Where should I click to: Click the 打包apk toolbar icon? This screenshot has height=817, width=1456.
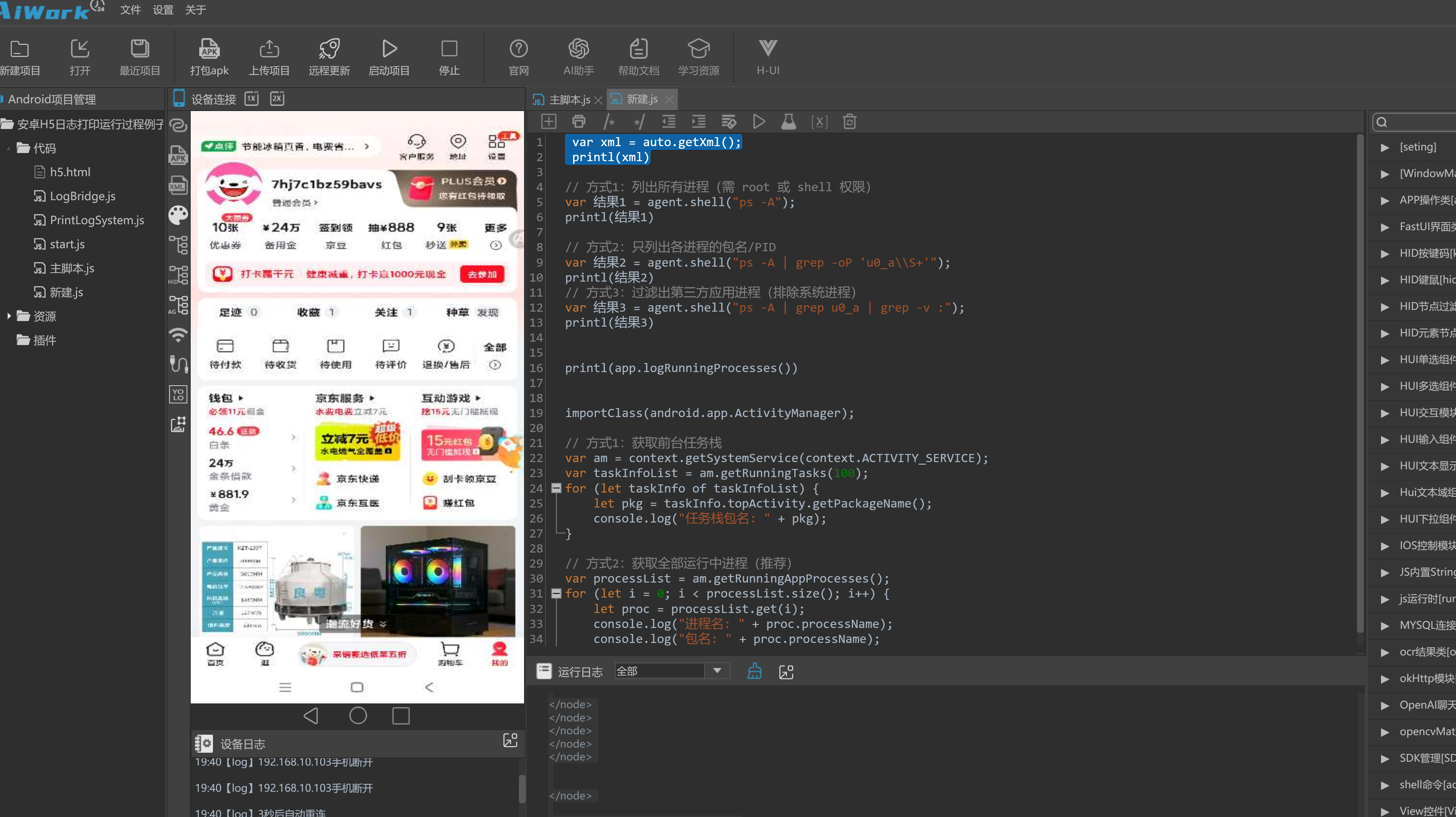(209, 57)
